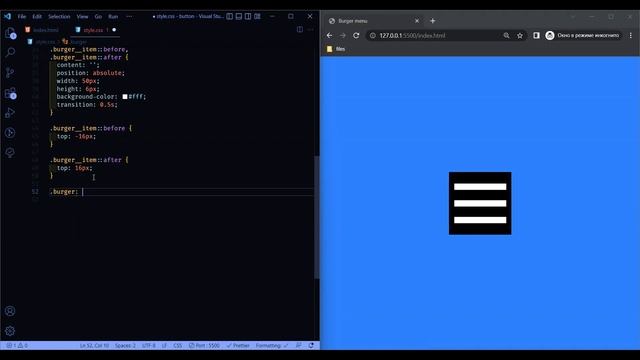Open the Explorer view in VS Code
Viewport: 640px width, 360px height.
click(10, 33)
